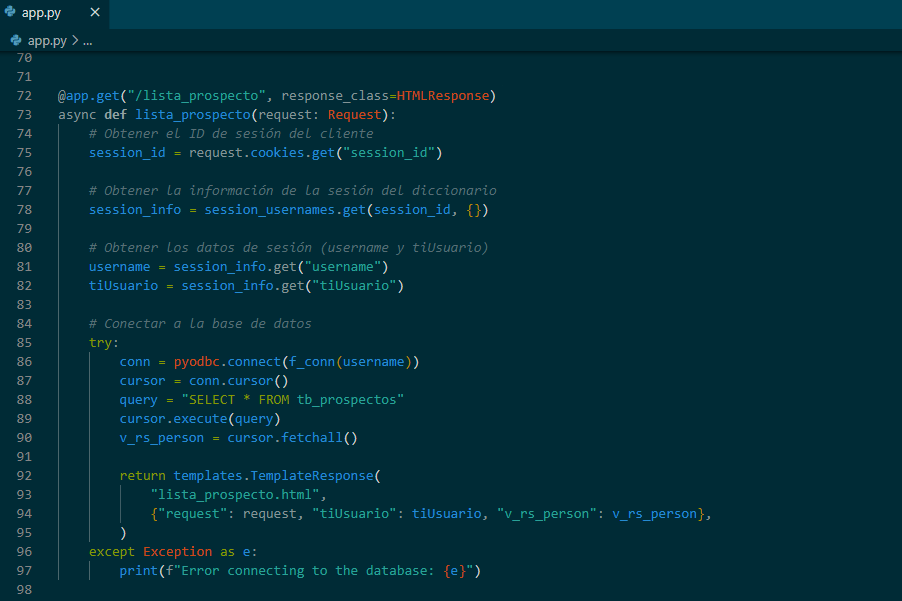Click the Python icon in the breadcrumb
This screenshot has height=601, width=902.
[16, 40]
